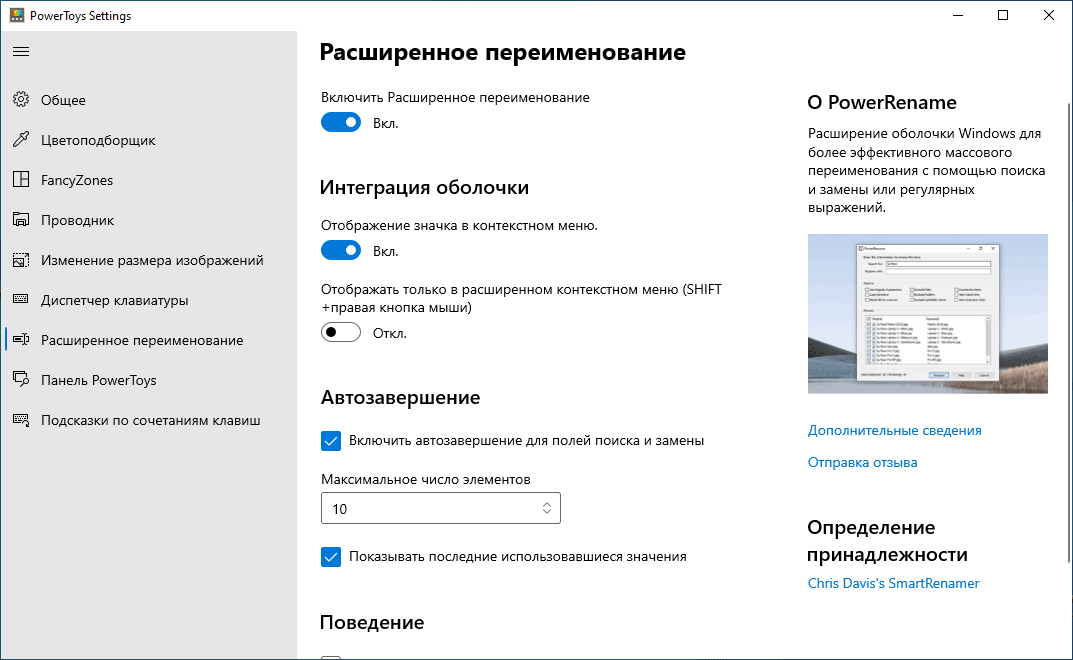Enable extended context menu only toggle
The width and height of the screenshot is (1073, 660).
tap(341, 333)
